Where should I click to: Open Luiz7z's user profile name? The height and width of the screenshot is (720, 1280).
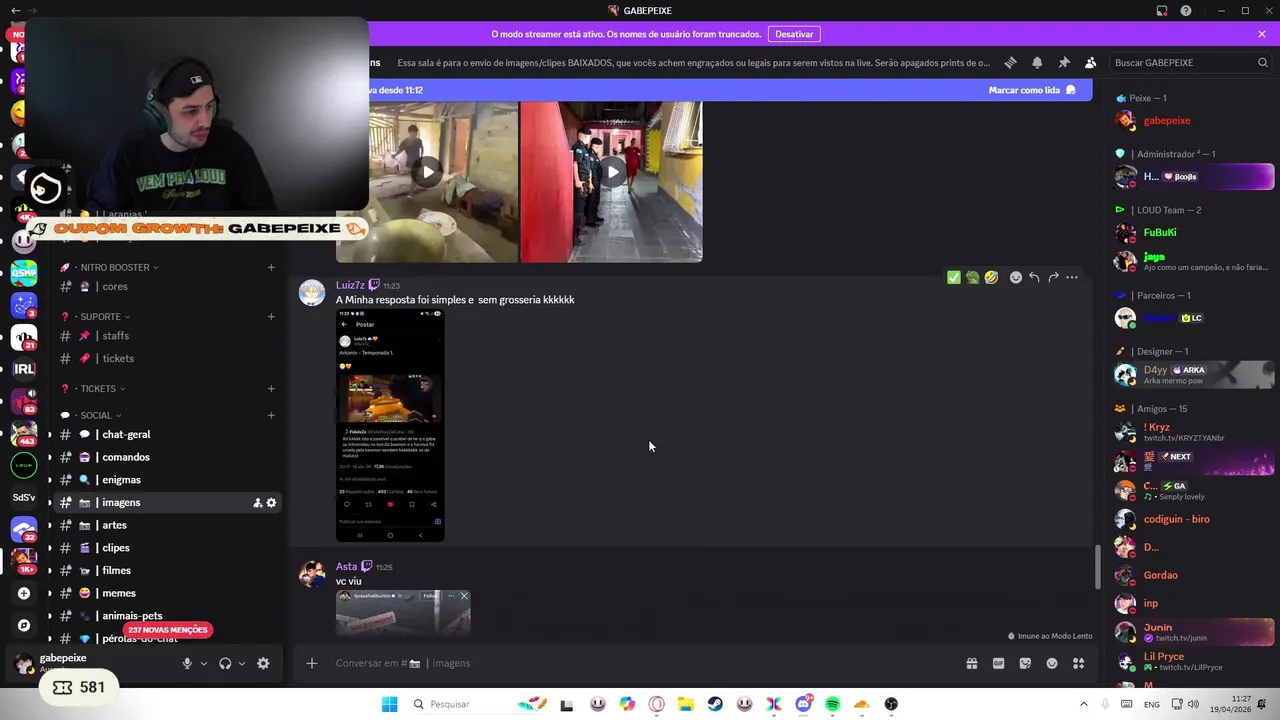pyautogui.click(x=350, y=285)
